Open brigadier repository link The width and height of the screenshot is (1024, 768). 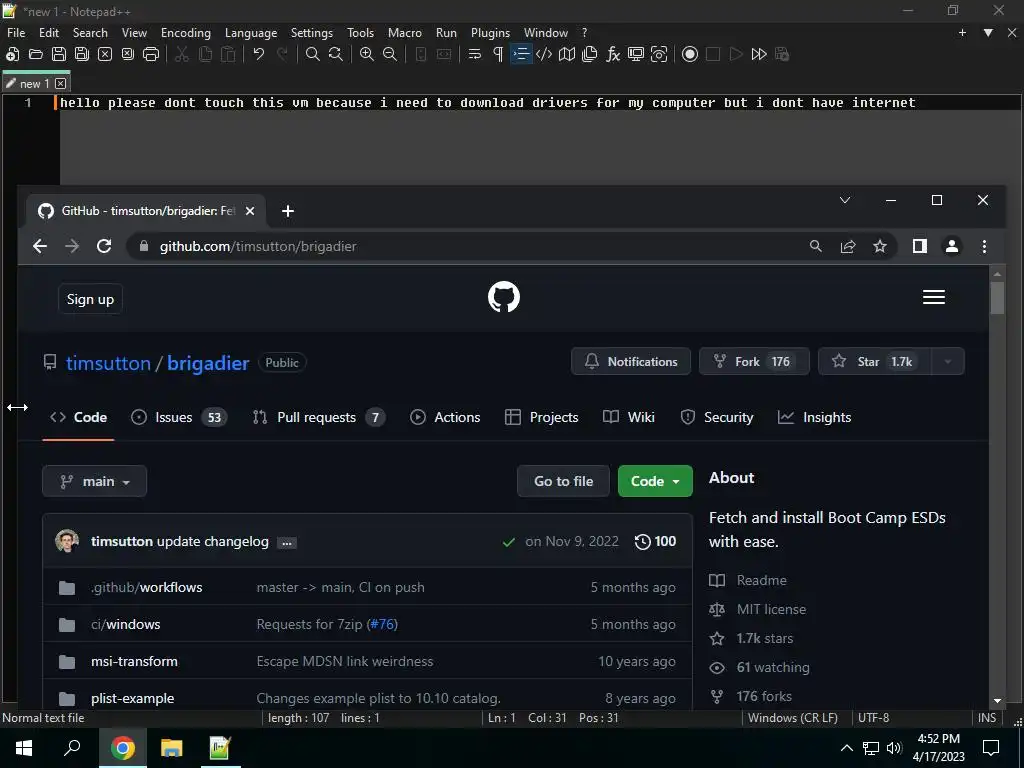click(208, 363)
